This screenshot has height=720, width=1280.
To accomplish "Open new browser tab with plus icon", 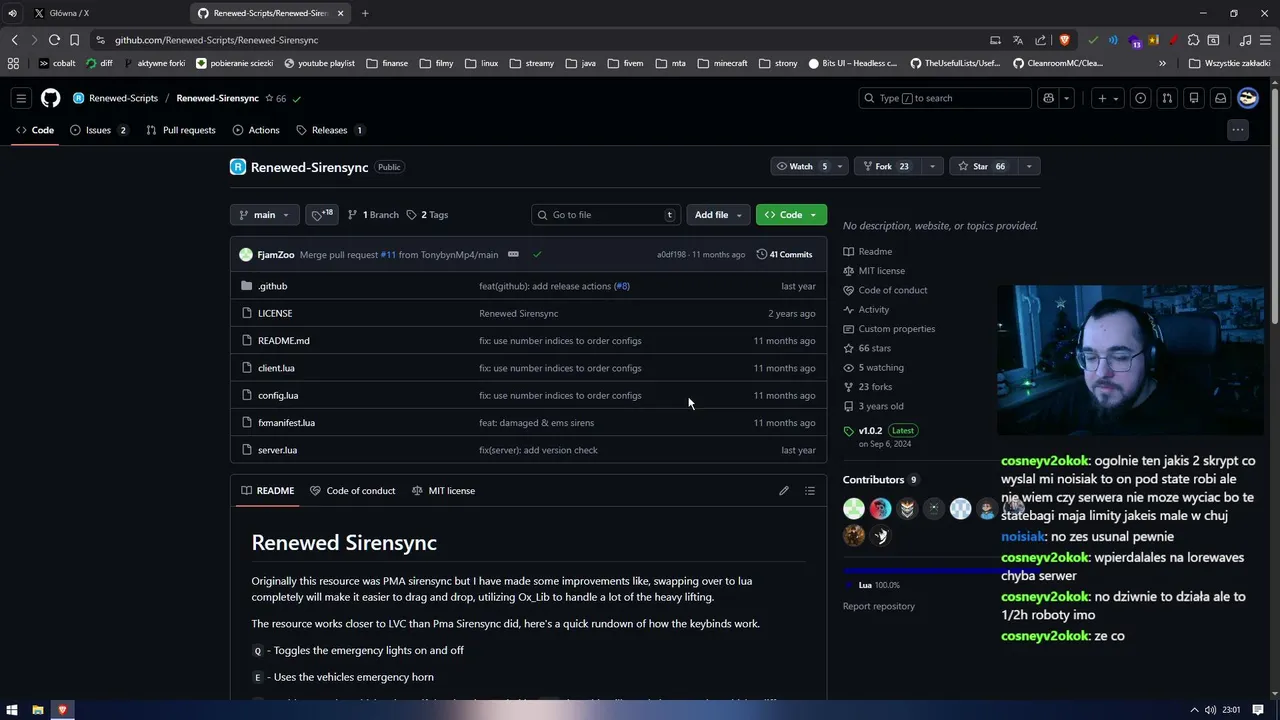I will [365, 13].
